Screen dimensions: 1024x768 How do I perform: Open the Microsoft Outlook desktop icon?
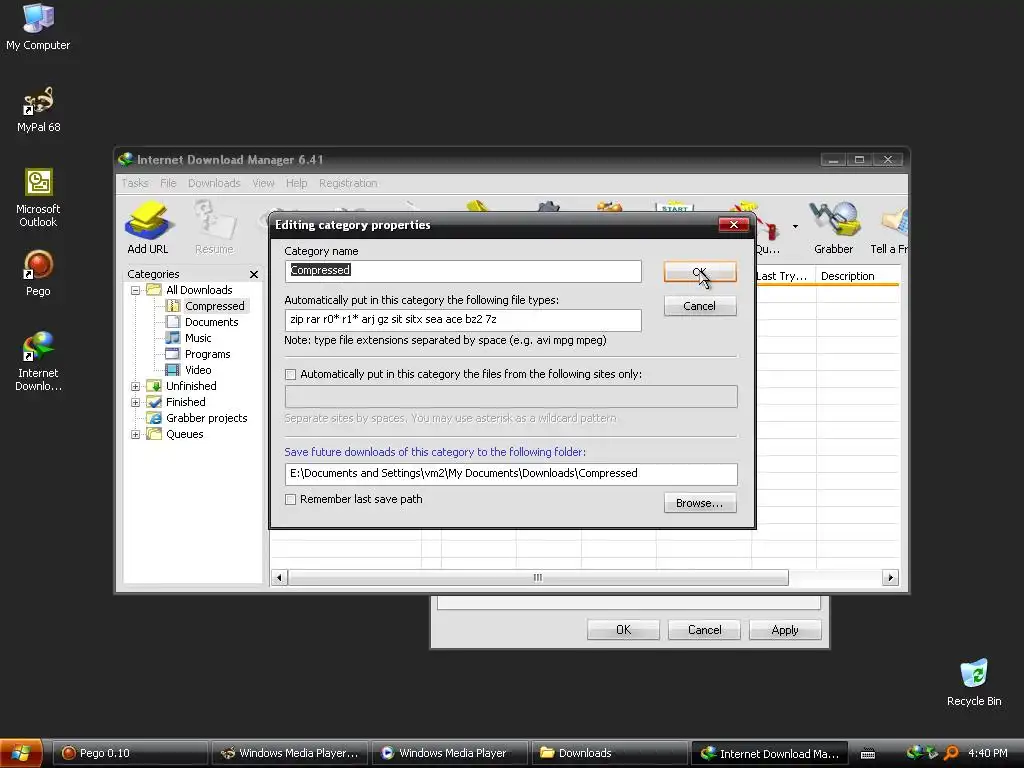tap(38, 198)
